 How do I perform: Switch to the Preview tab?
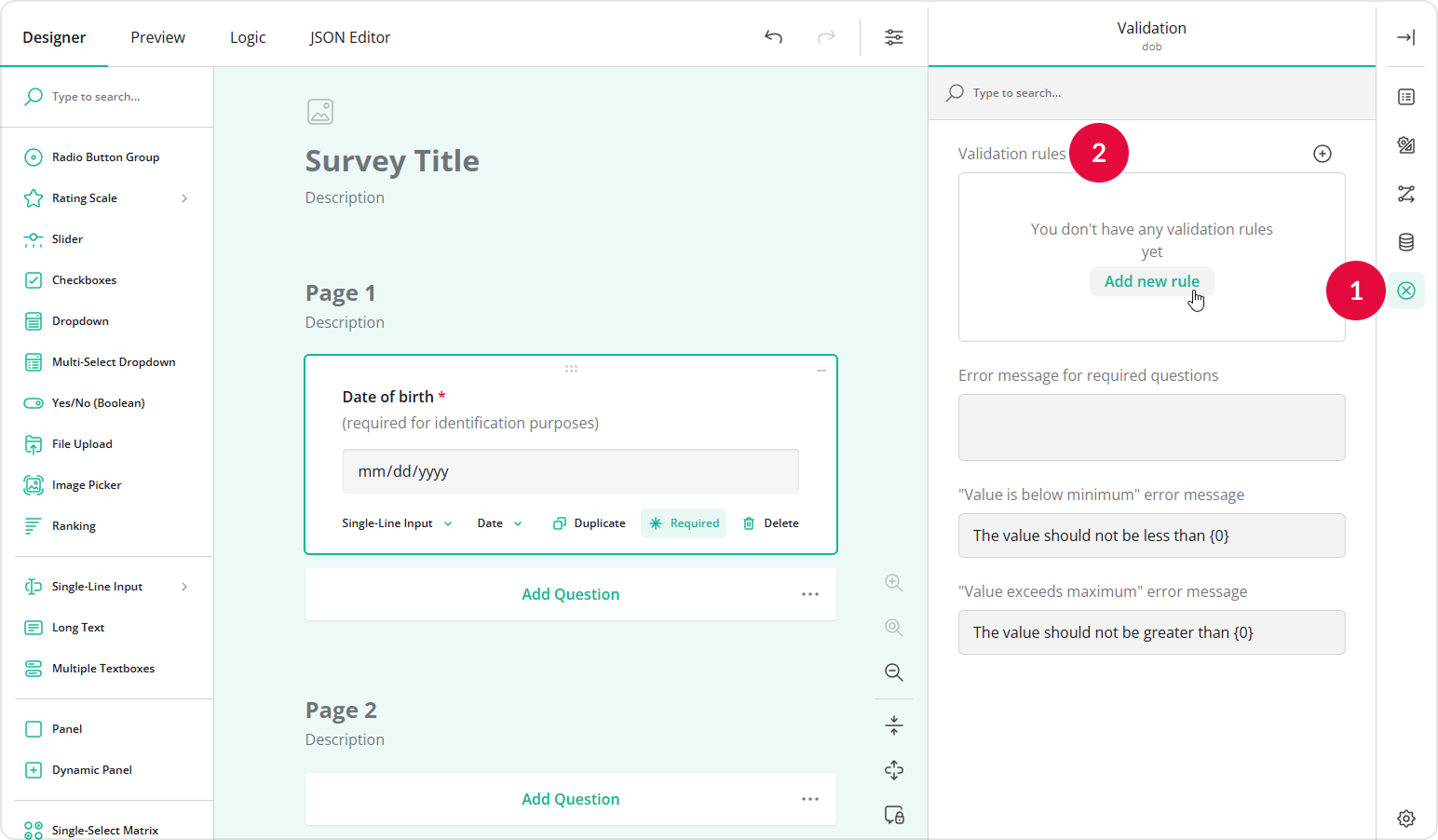click(x=156, y=37)
